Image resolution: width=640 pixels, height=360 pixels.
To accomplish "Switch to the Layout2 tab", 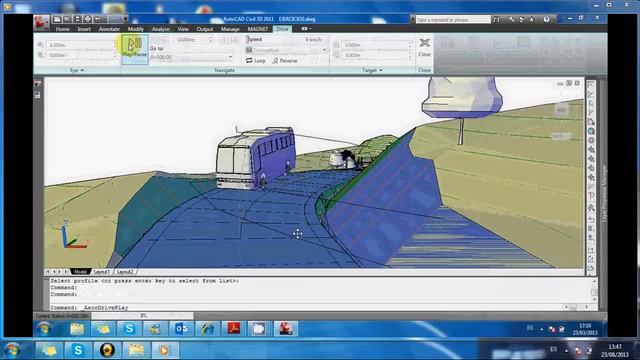I will (125, 272).
